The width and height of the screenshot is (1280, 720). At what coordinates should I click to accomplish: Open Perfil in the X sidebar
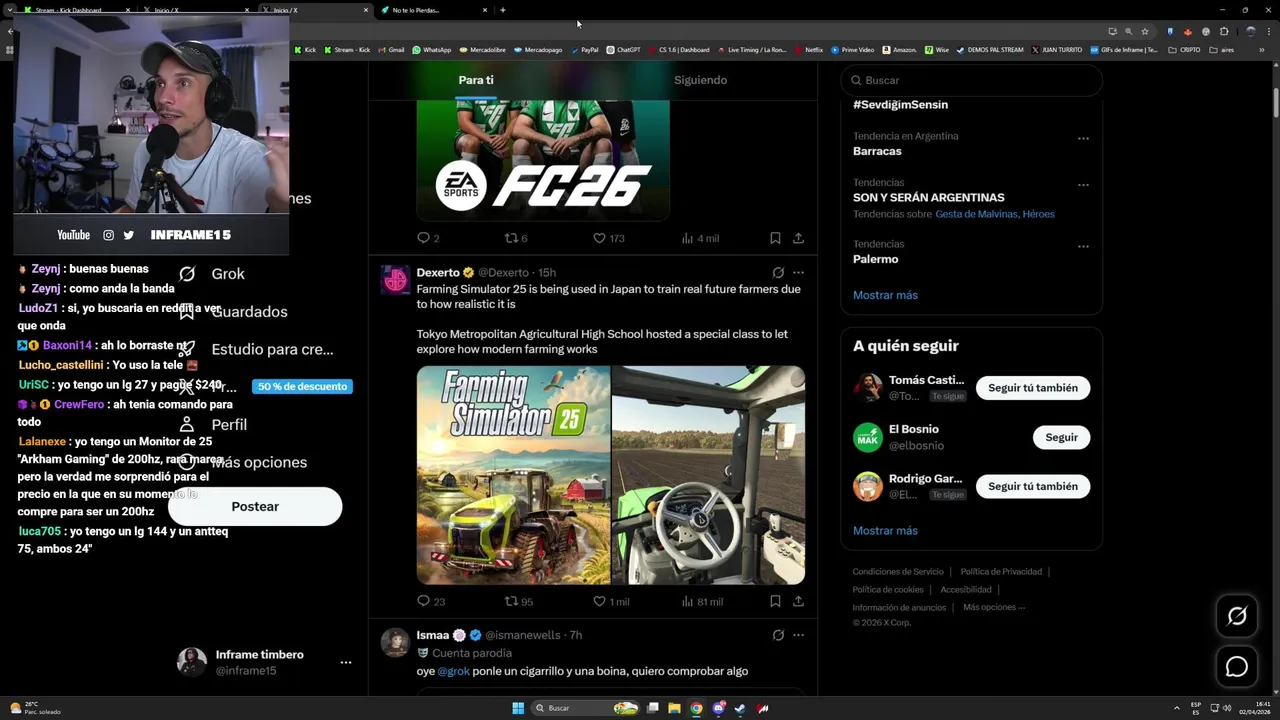[212, 425]
